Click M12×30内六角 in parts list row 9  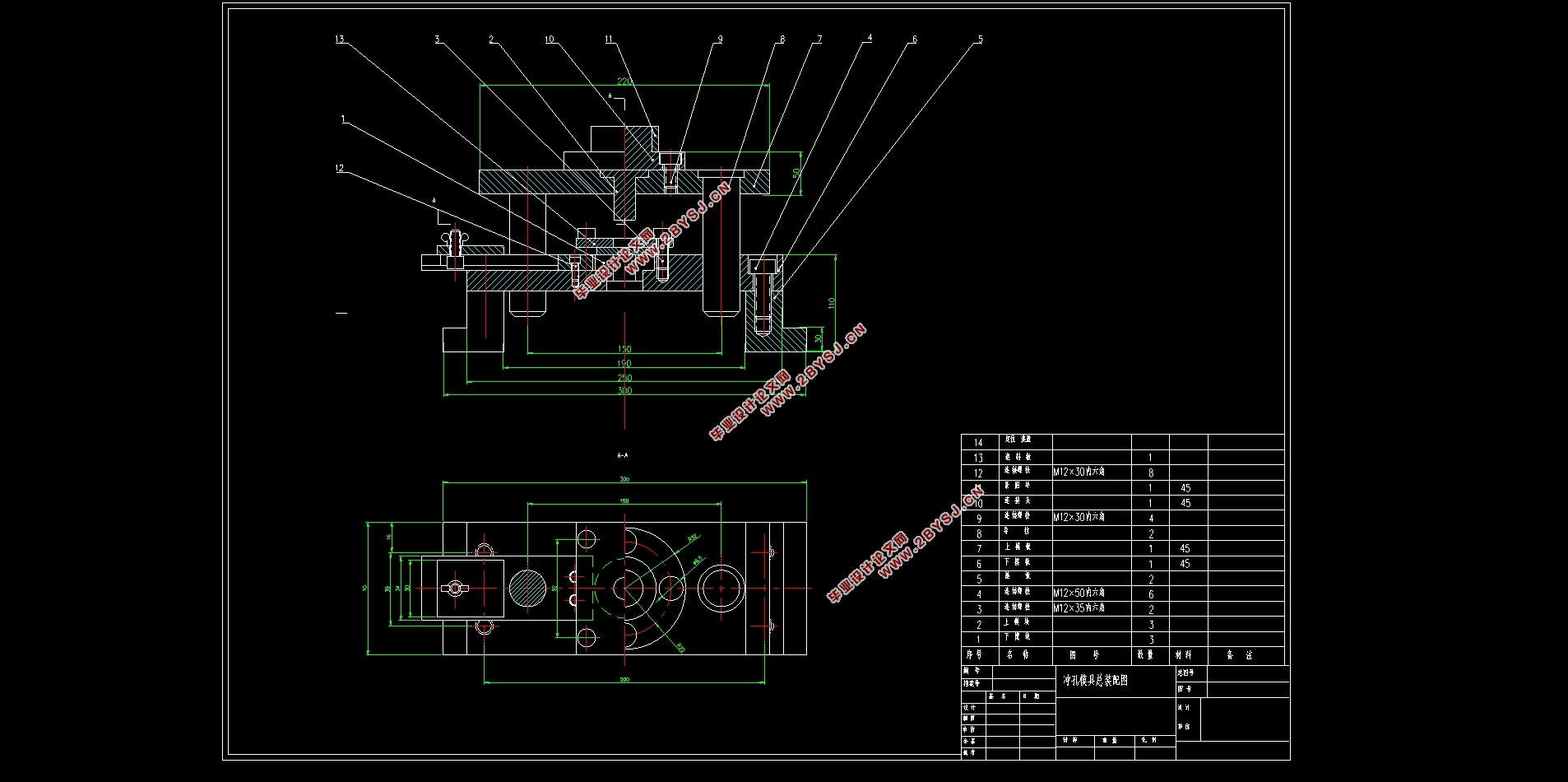point(1079,517)
